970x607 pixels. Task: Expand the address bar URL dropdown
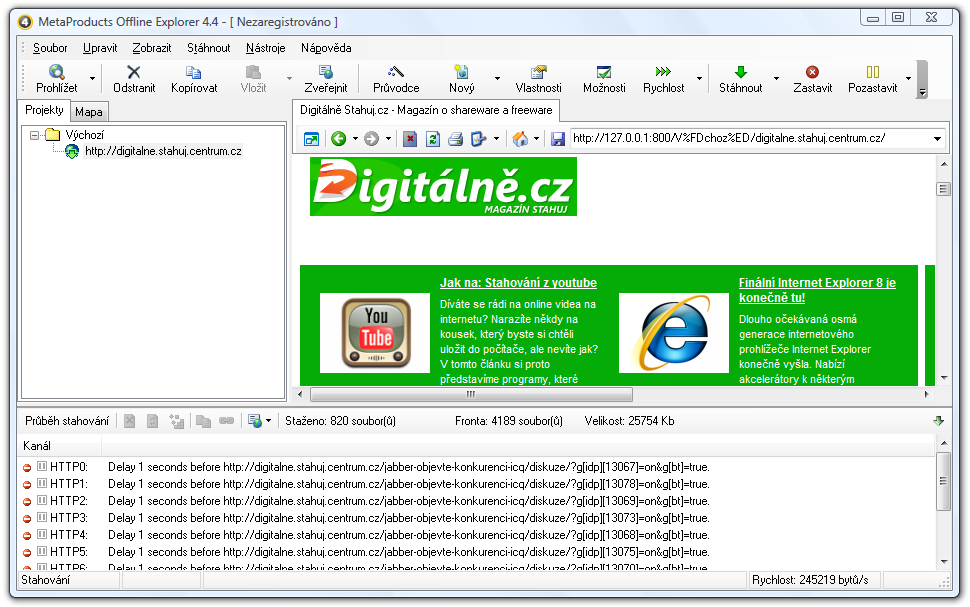coord(937,139)
